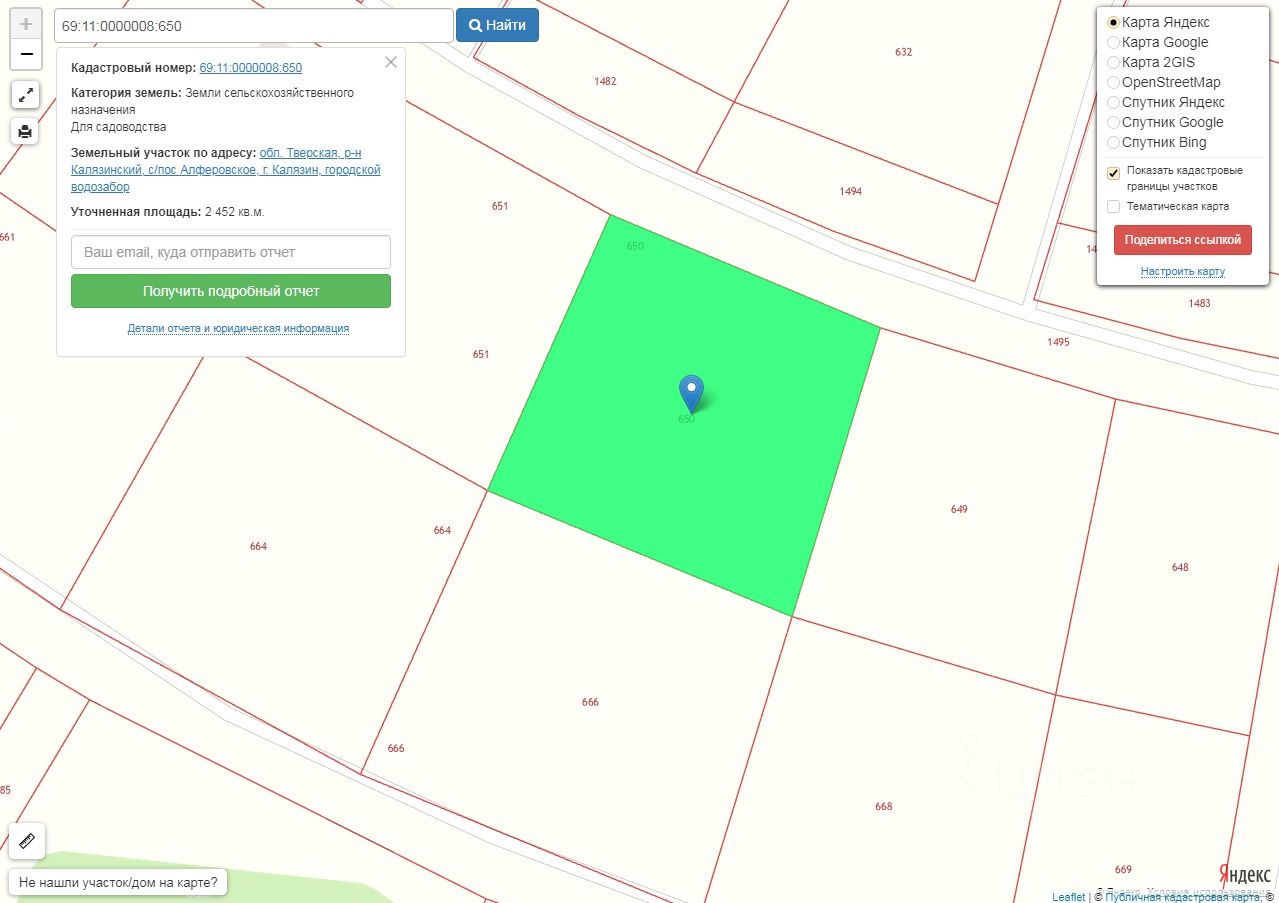The width and height of the screenshot is (1279, 903).
Task: Click parcel label 661 on map
Action: pyautogui.click(x=7, y=237)
